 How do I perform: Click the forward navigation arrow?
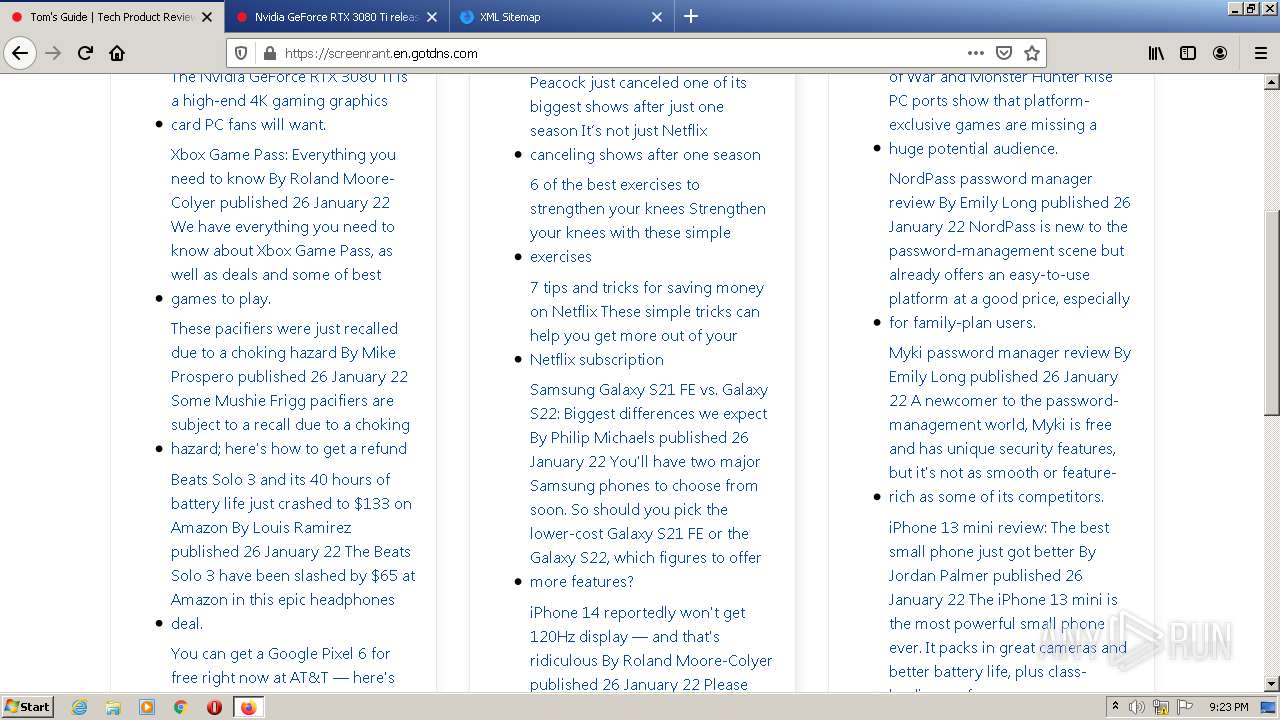coord(53,53)
